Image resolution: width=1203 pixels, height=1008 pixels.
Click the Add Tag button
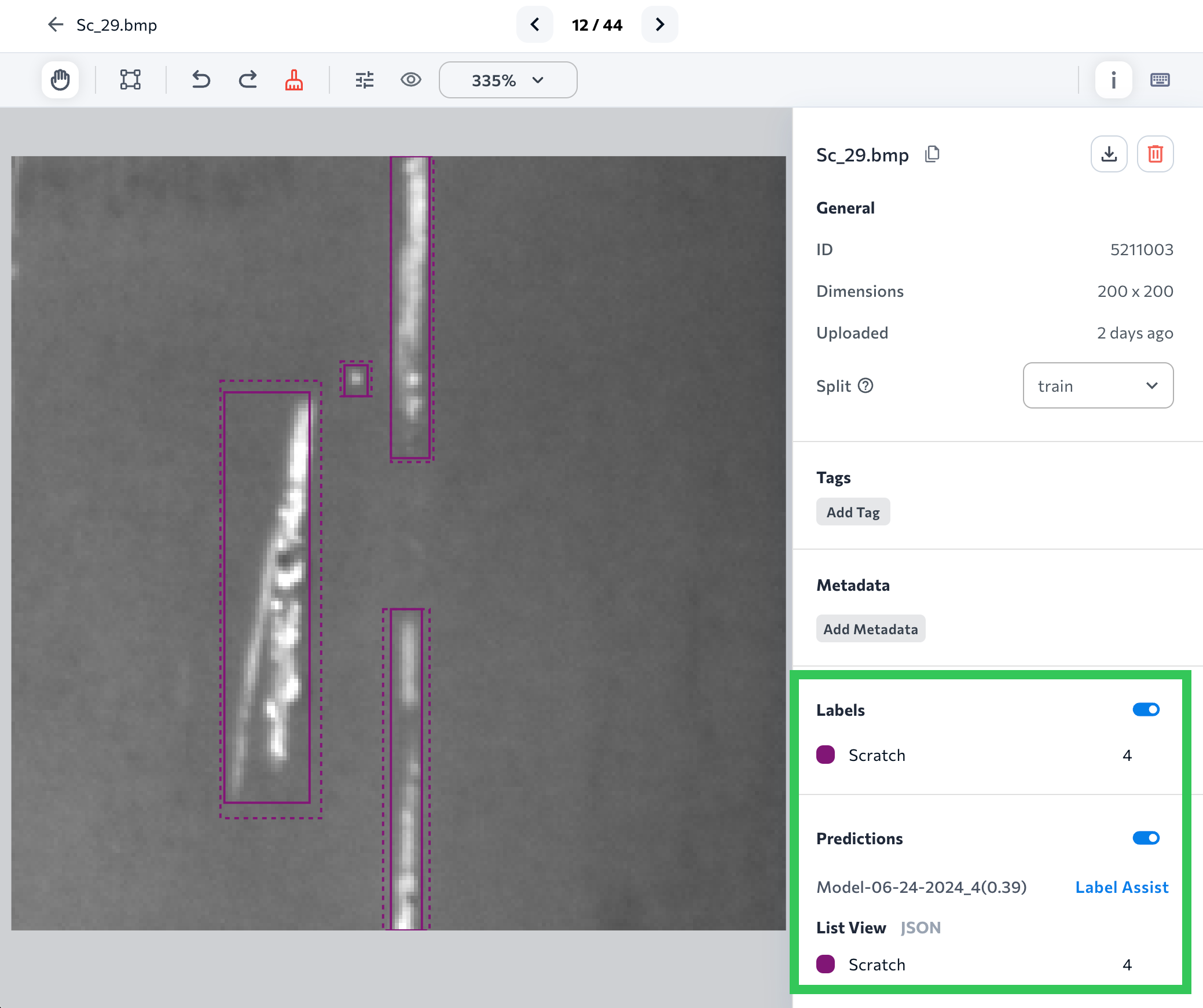pyautogui.click(x=853, y=512)
